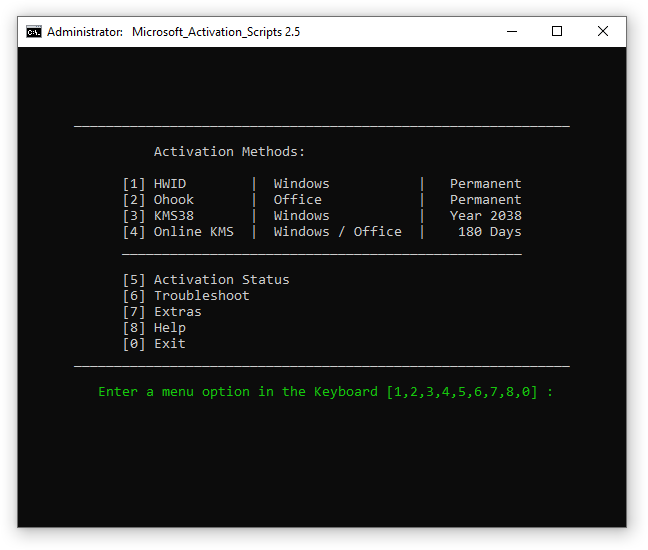Select the [2] Ohook menu entry
The height and width of the screenshot is (550, 648).
tap(158, 200)
